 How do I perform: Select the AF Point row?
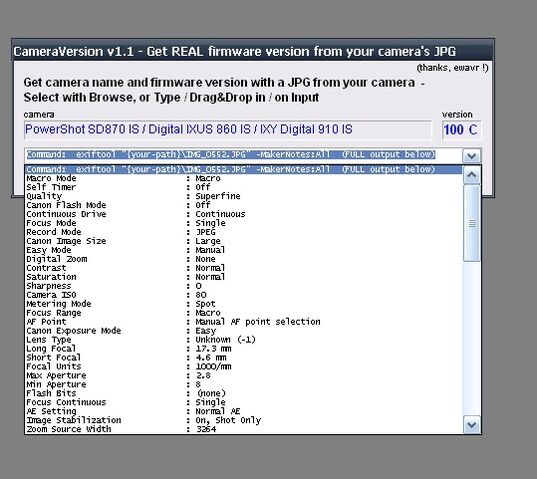pyautogui.click(x=243, y=322)
